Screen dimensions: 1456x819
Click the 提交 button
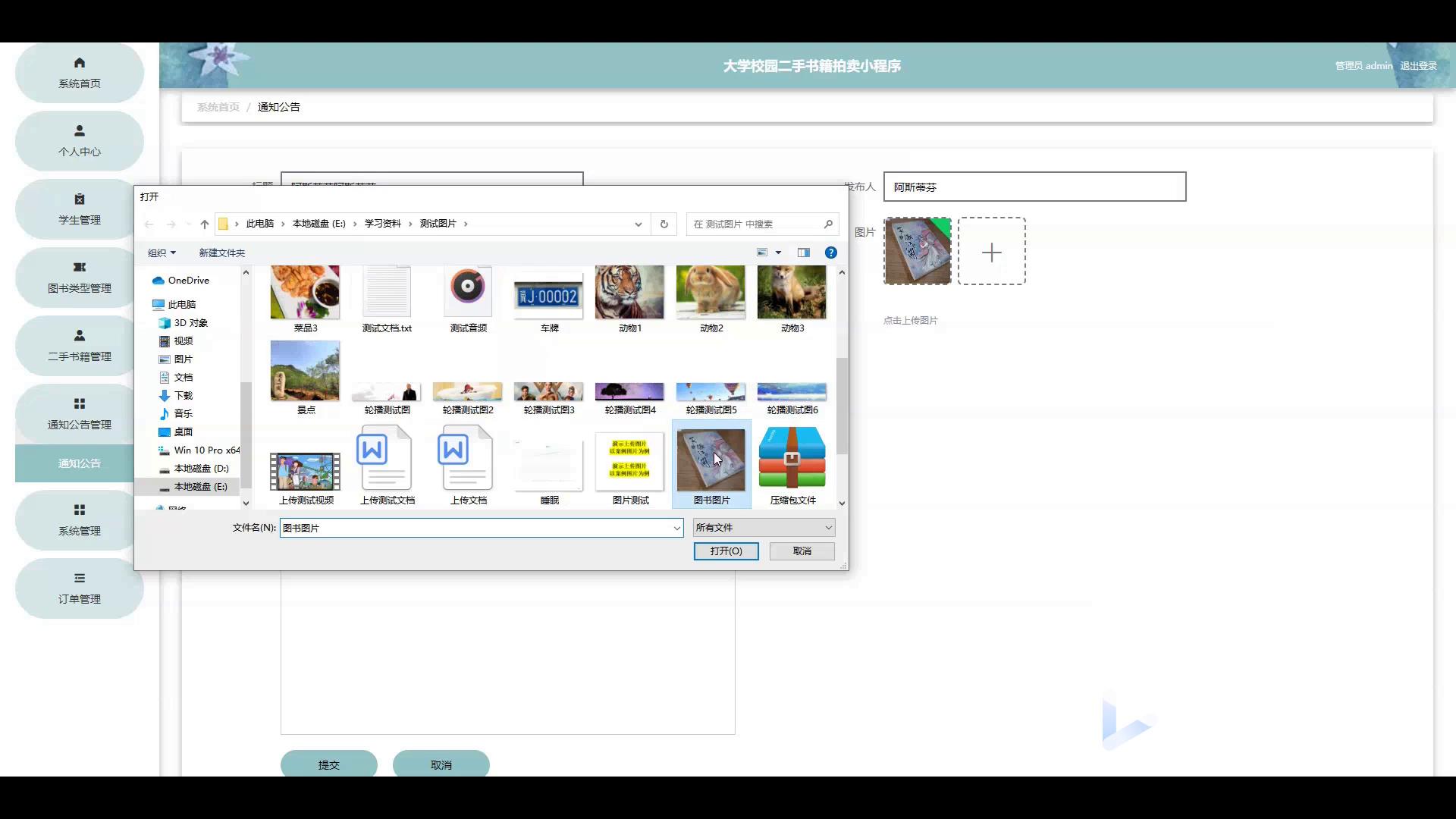(x=329, y=764)
